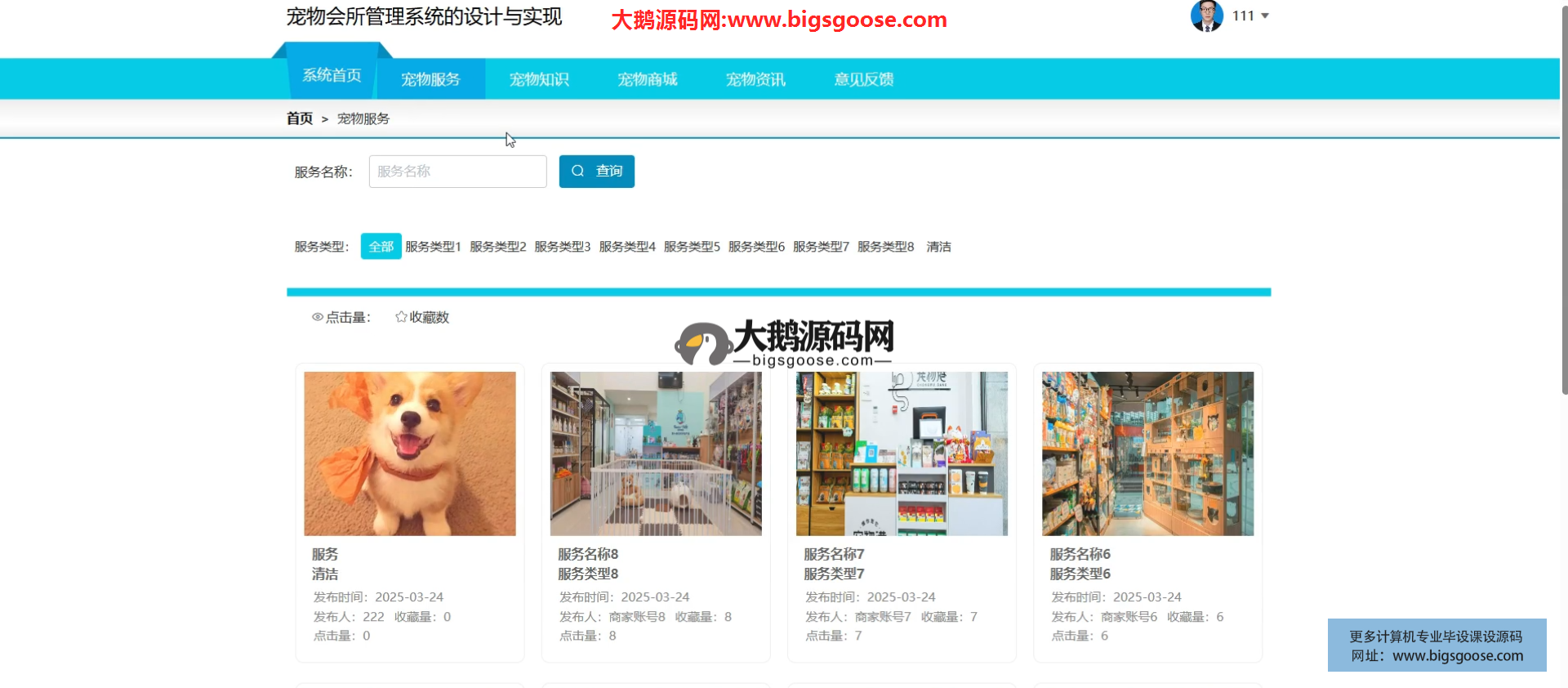Click the 首页 breadcrumb link
The height and width of the screenshot is (688, 1568).
300,118
